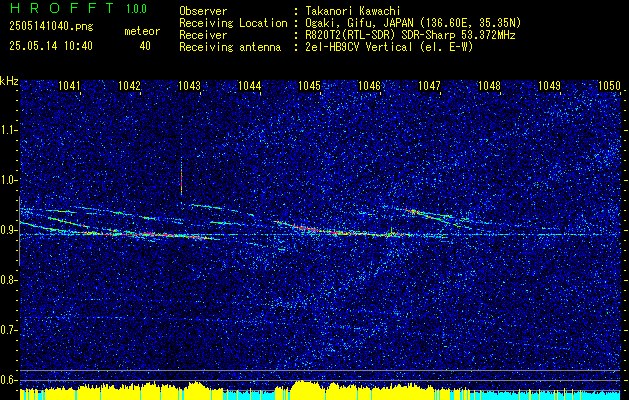Click the 1050 time axis label
The height and width of the screenshot is (400, 629).
pyautogui.click(x=609, y=86)
